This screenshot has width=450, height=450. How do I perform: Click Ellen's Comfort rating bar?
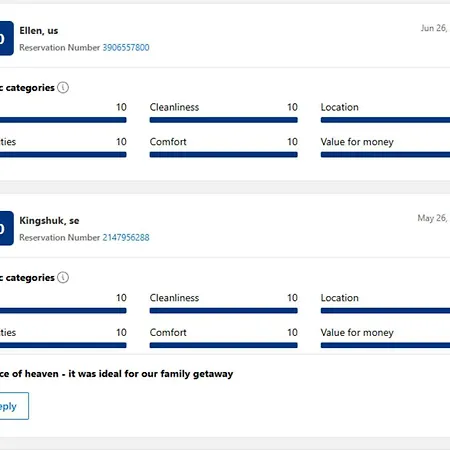tap(223, 155)
